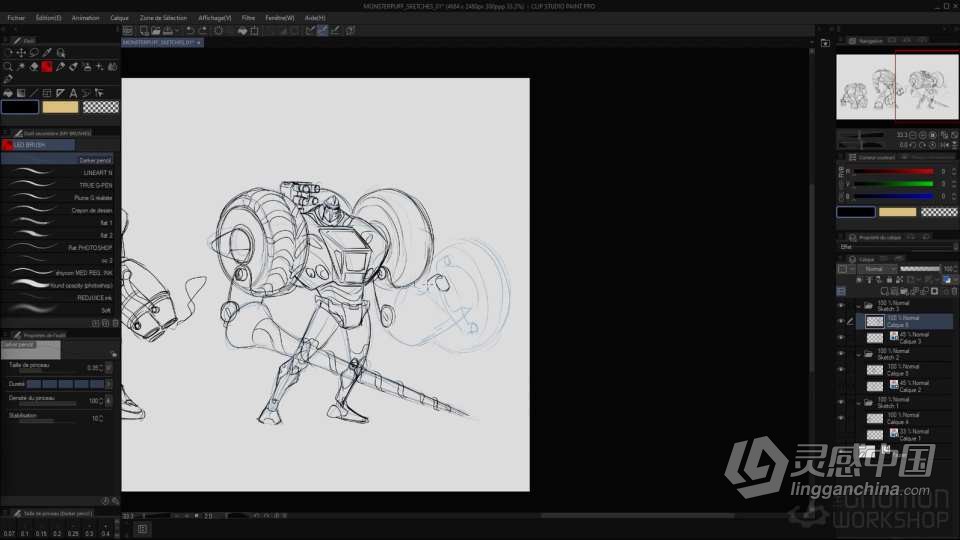This screenshot has height=540, width=960.
Task: Open the Fichier menu
Action: pyautogui.click(x=17, y=18)
